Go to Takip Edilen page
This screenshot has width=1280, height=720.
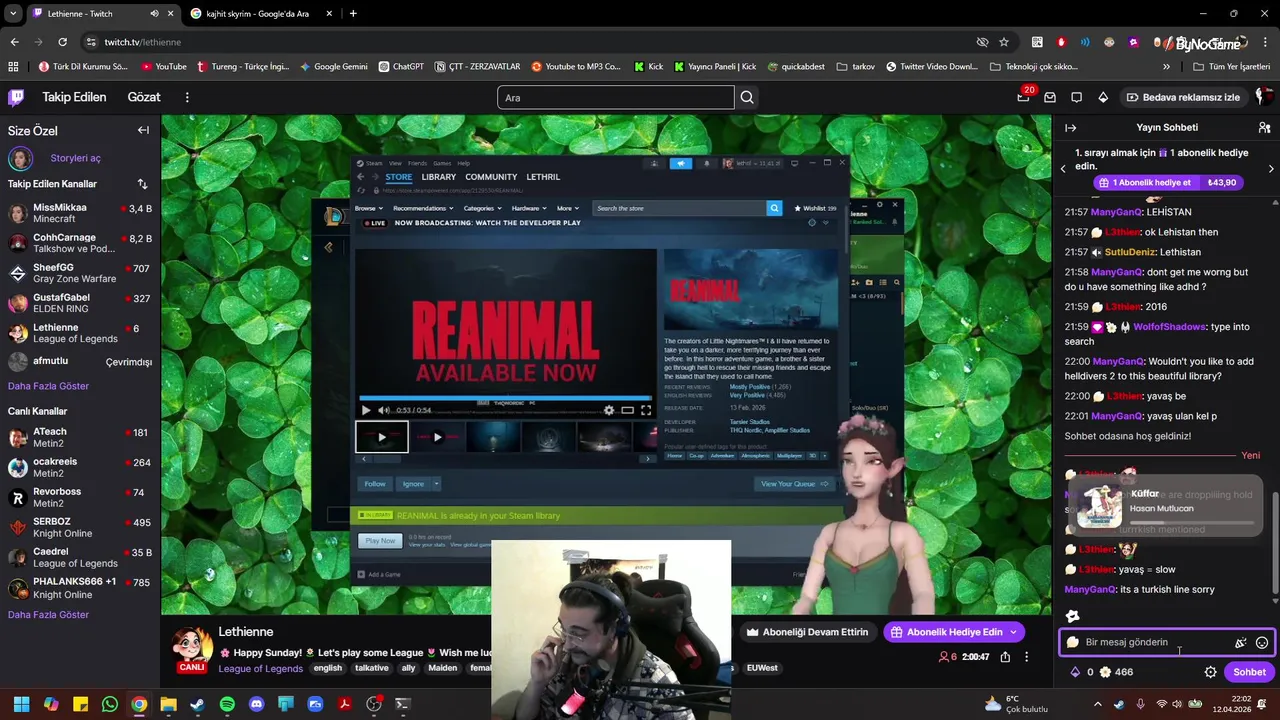click(x=74, y=97)
